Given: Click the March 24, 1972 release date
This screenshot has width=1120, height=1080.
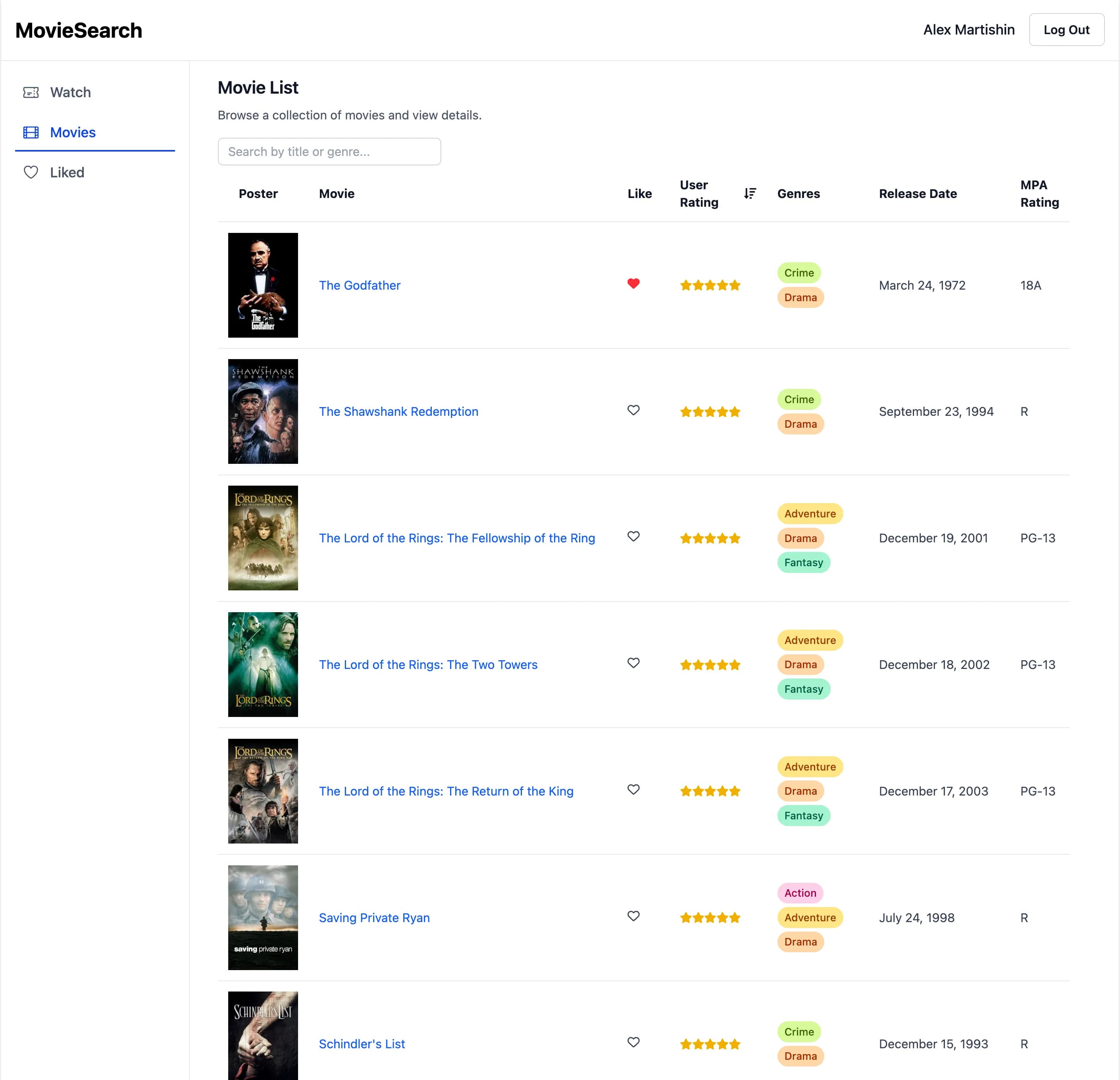Looking at the screenshot, I should point(922,285).
